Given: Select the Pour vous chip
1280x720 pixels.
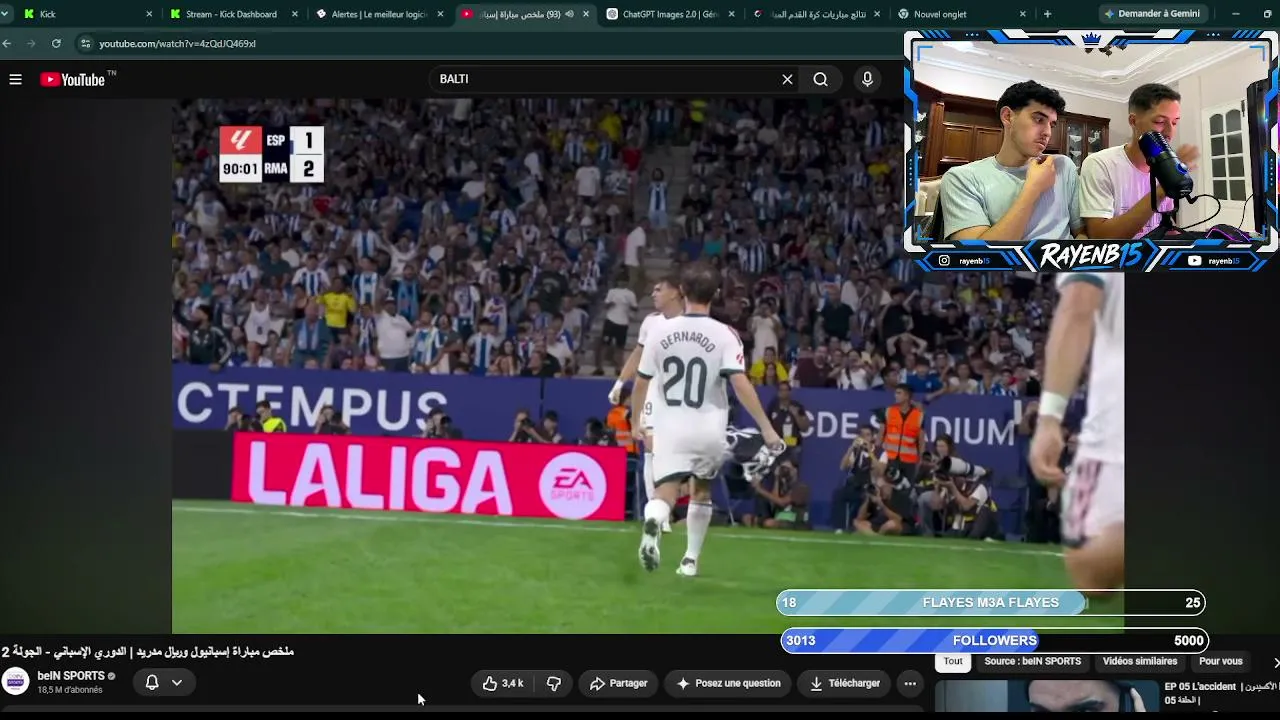Looking at the screenshot, I should click(1220, 661).
